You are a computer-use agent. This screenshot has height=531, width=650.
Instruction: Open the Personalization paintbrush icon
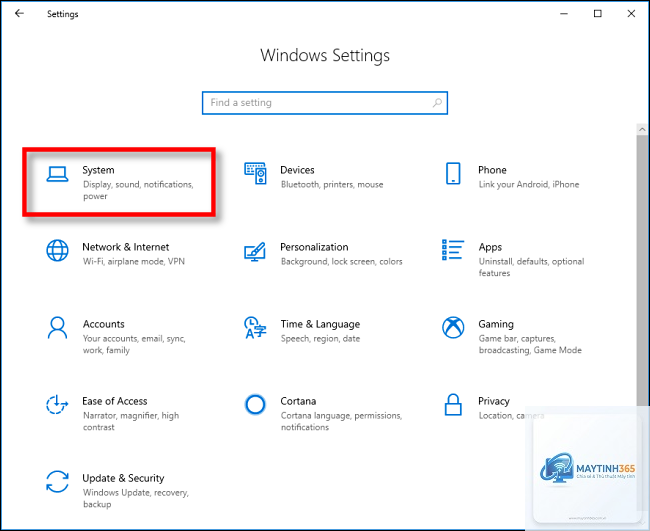tap(255, 252)
